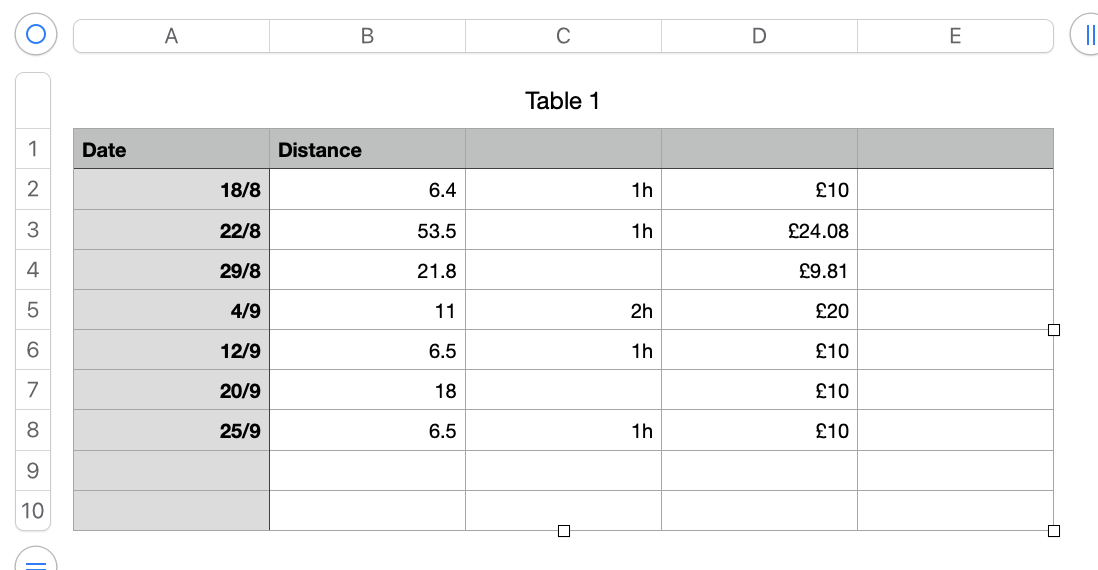Click the "Table 1" title

(x=562, y=101)
